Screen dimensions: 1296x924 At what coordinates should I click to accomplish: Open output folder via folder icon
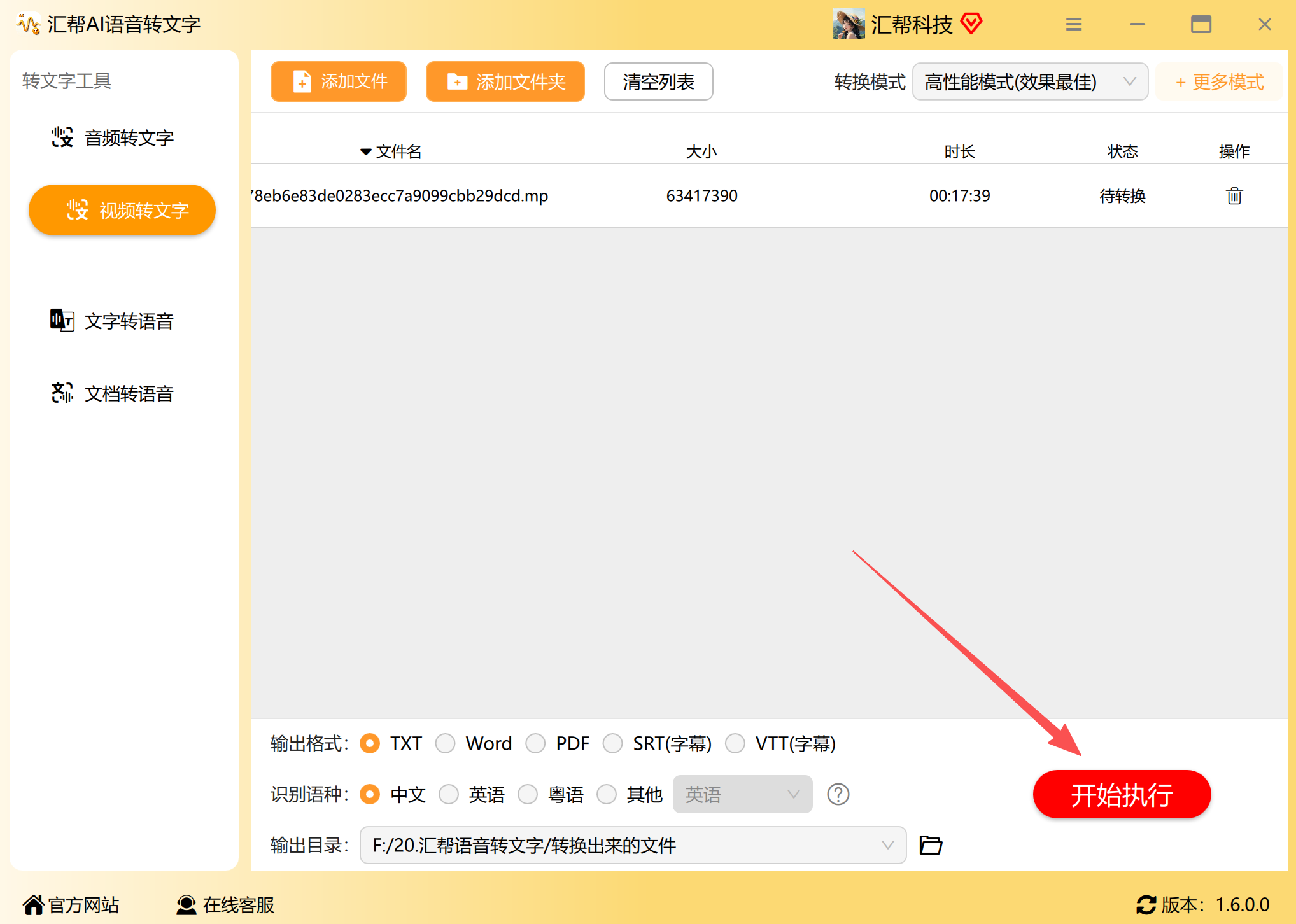coord(931,845)
